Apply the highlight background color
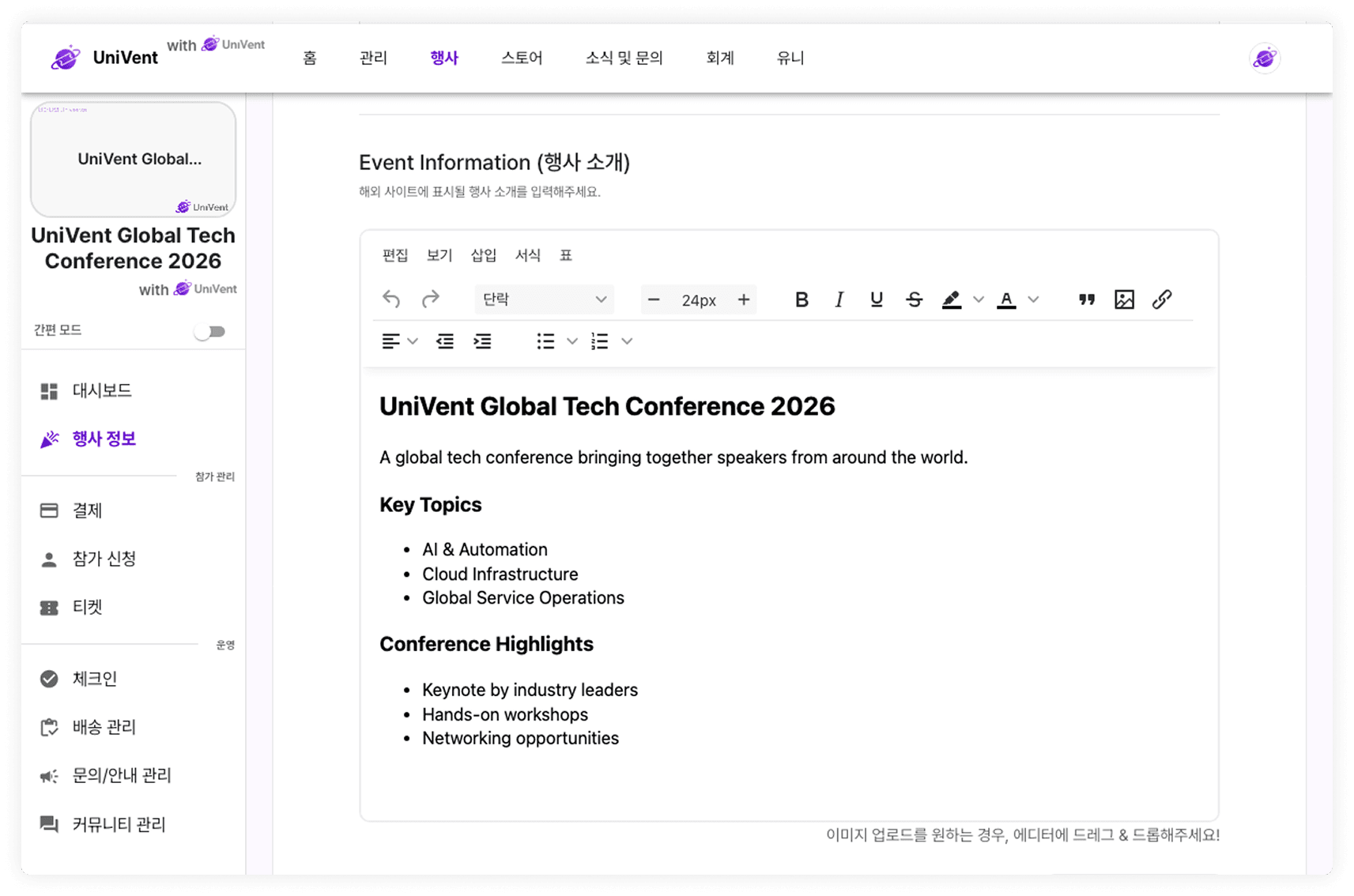1354x896 pixels. [x=952, y=299]
